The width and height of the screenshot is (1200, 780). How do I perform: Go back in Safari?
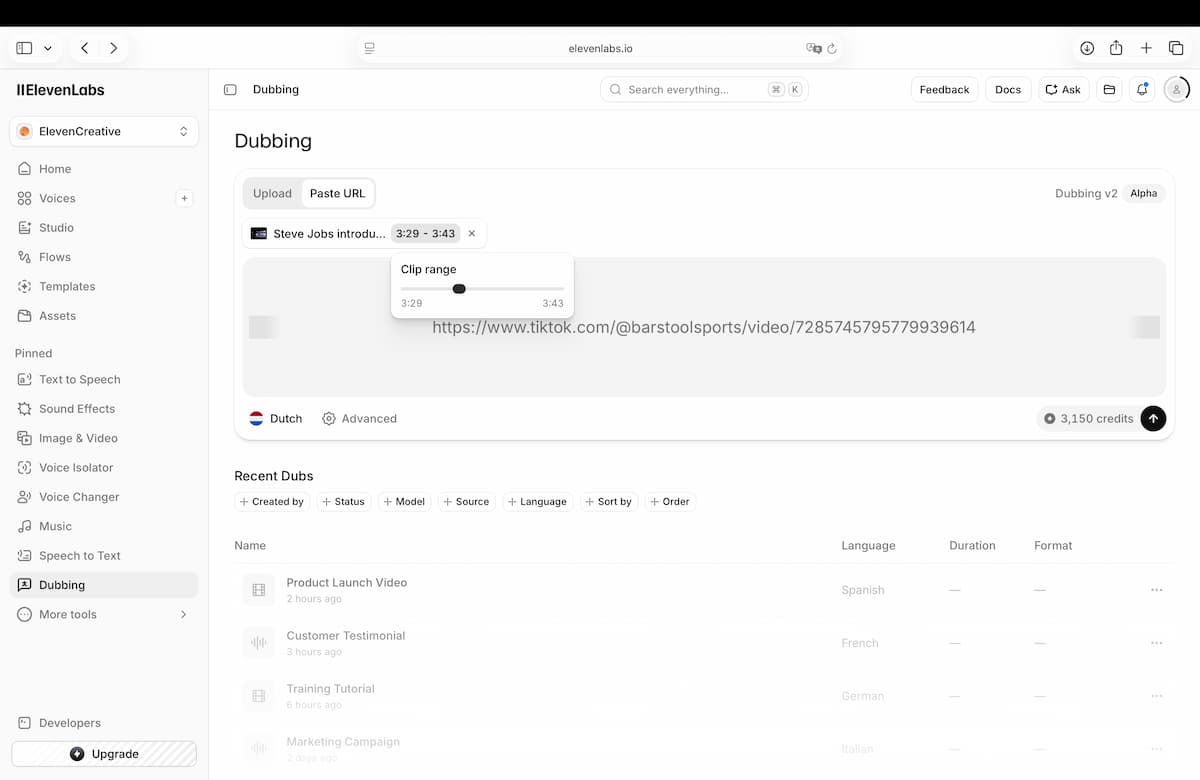click(x=85, y=48)
